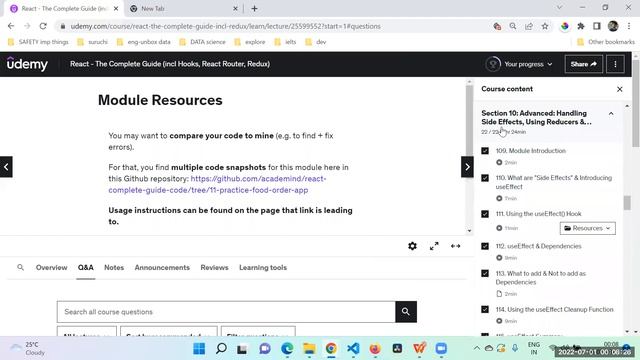Viewport: 640px width, 360px height.
Task: Bookmark this page with star icon
Action: (545, 26)
